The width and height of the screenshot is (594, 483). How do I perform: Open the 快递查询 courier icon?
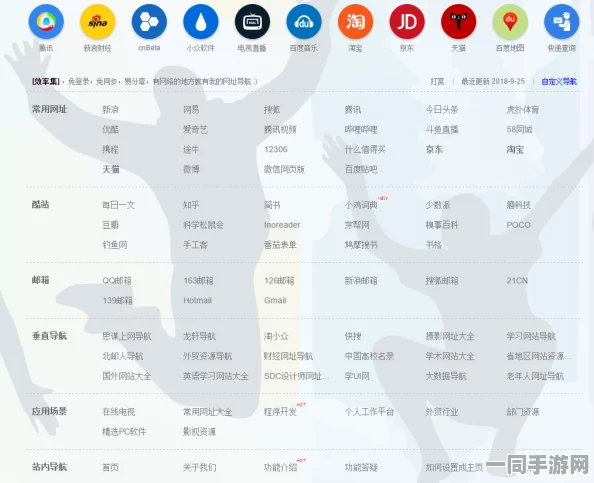pos(561,22)
